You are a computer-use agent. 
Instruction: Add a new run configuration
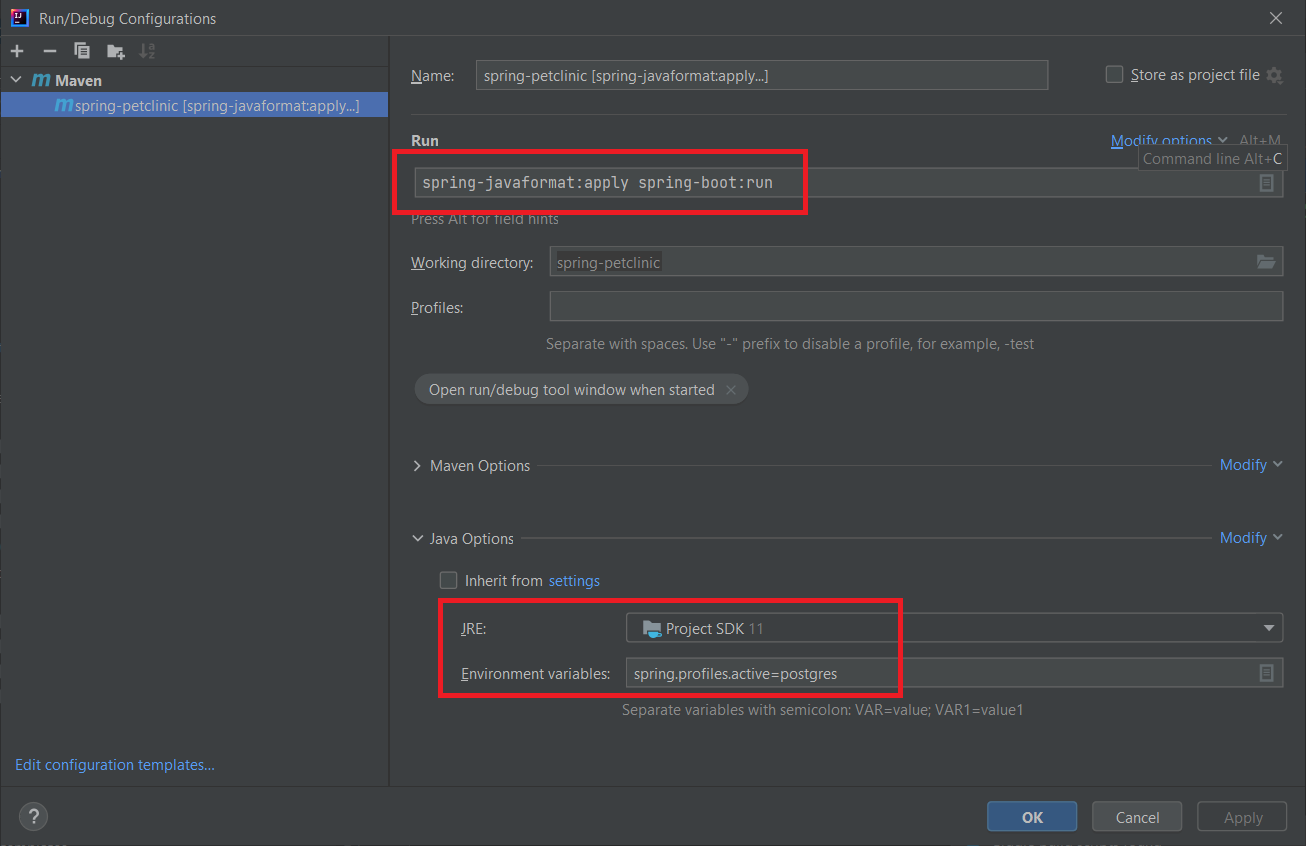point(17,51)
